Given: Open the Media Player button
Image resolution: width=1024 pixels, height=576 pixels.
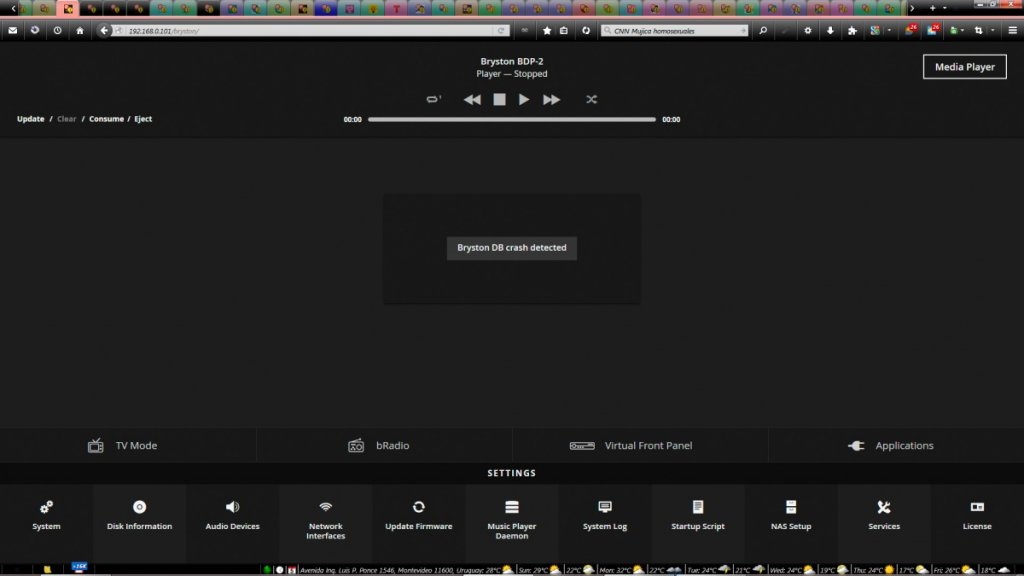Looking at the screenshot, I should [964, 67].
